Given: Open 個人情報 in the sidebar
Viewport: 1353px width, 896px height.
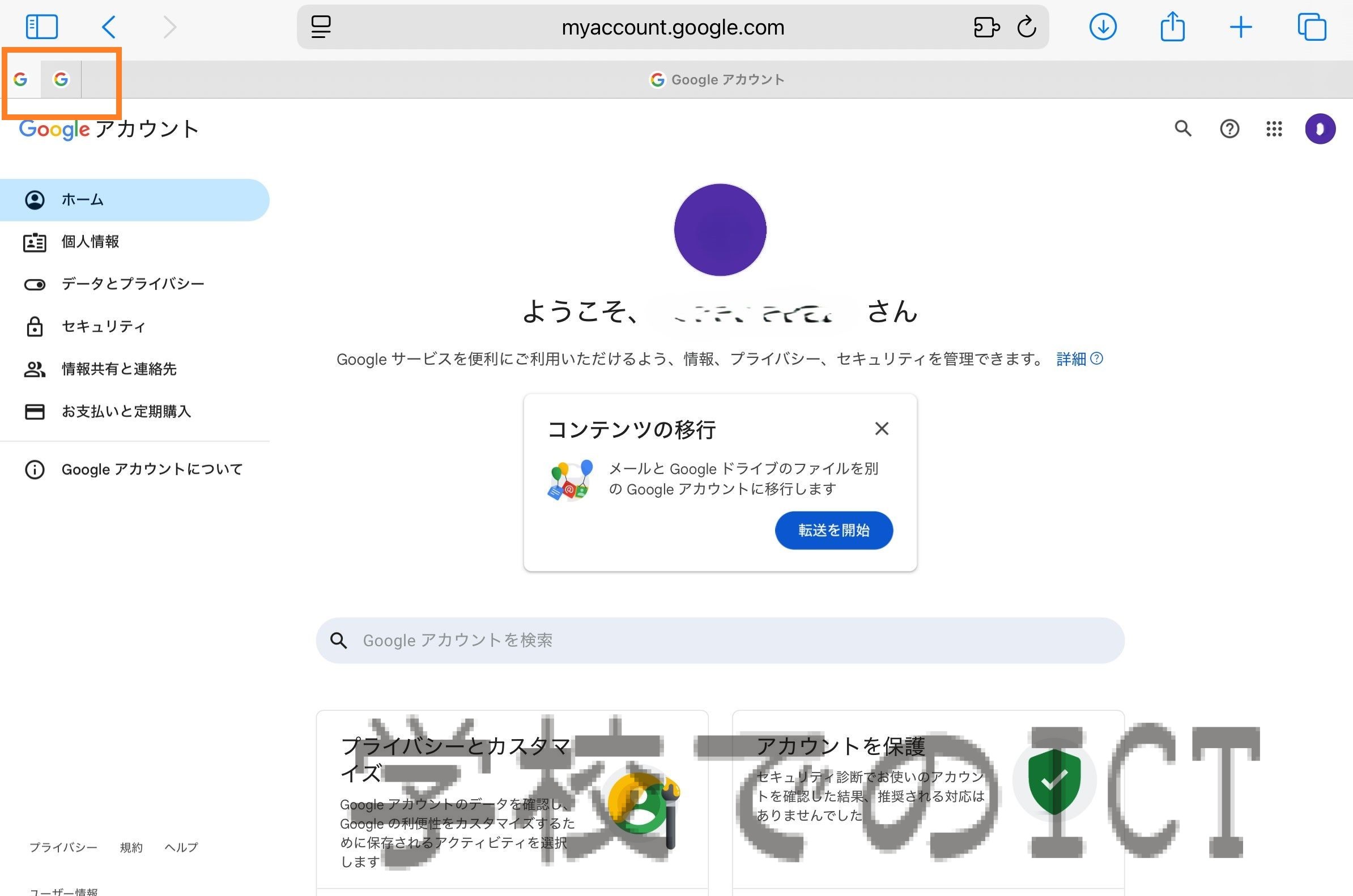Looking at the screenshot, I should (x=134, y=242).
